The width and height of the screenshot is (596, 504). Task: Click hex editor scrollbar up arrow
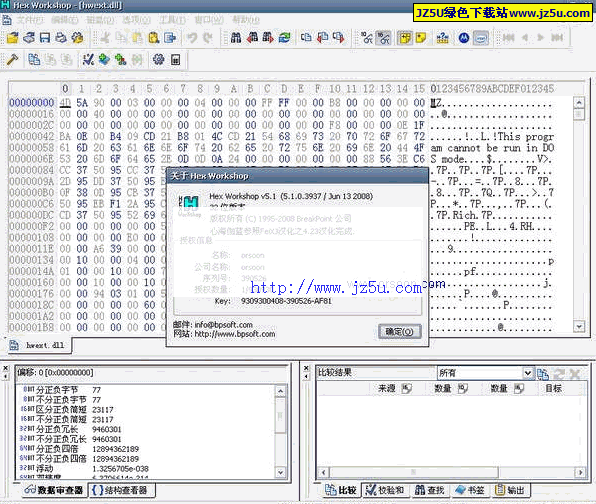click(579, 102)
